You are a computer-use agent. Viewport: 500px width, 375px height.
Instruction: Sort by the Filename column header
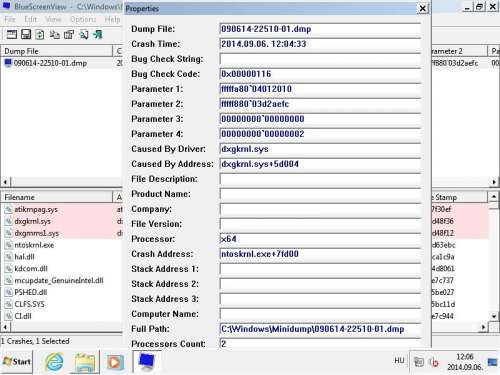(x=57, y=197)
